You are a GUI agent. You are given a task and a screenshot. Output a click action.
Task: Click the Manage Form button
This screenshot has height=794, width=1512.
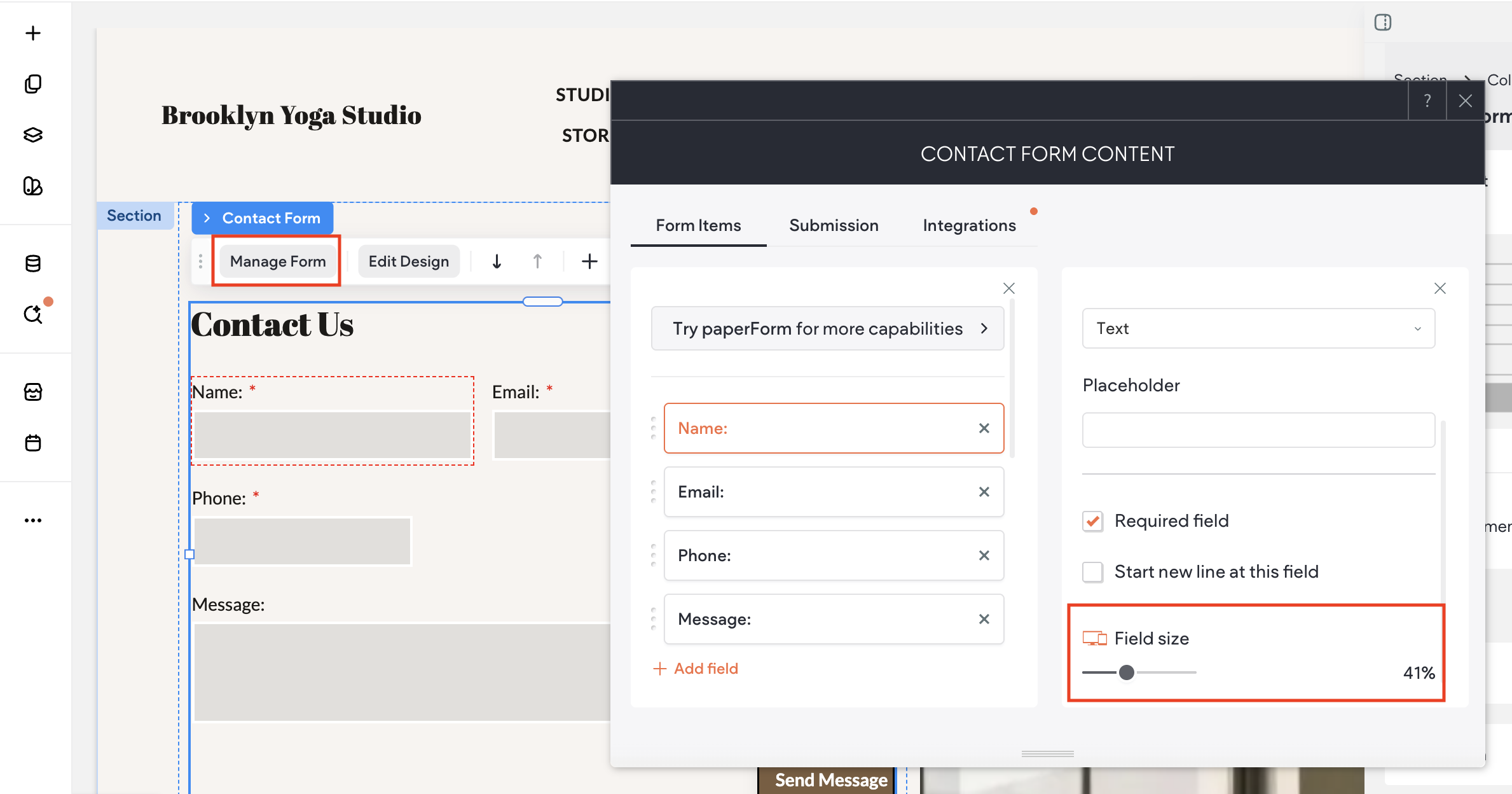pos(278,261)
